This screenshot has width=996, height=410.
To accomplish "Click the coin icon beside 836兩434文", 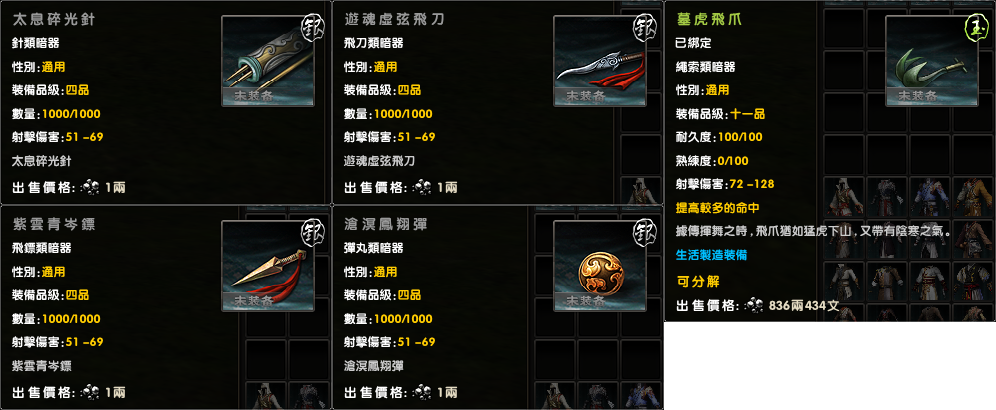I will (x=754, y=306).
